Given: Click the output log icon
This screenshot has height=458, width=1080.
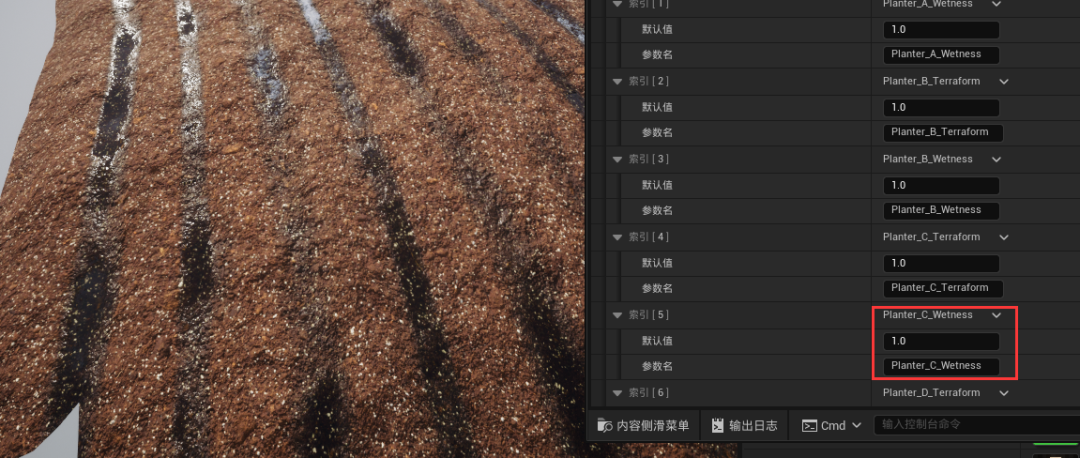Looking at the screenshot, I should pos(718,426).
